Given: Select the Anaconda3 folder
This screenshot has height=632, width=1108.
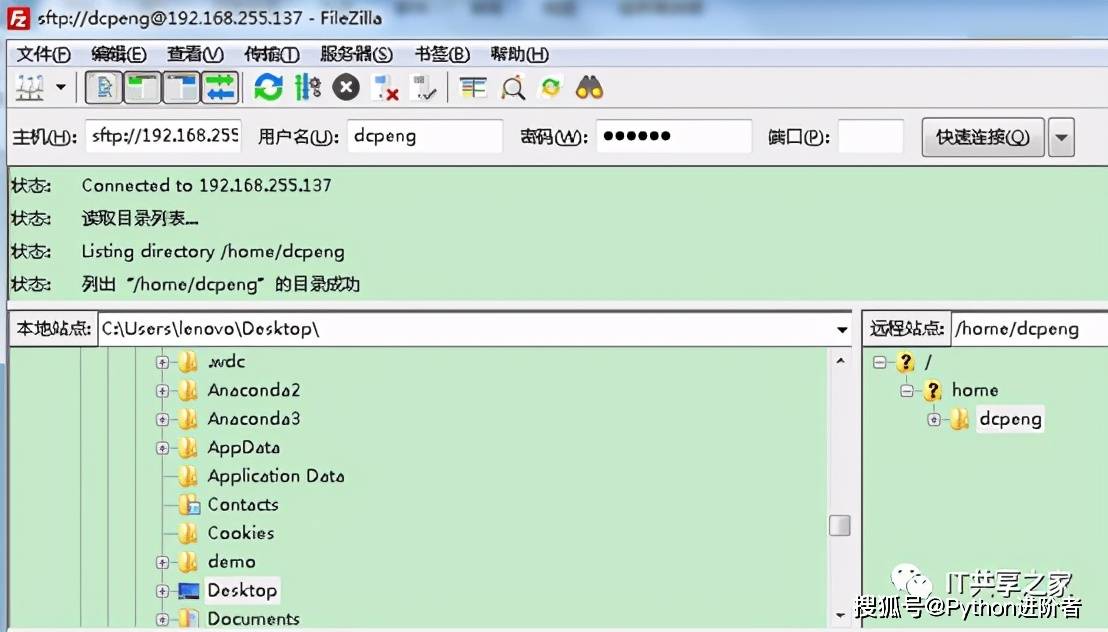Looking at the screenshot, I should coord(254,419).
